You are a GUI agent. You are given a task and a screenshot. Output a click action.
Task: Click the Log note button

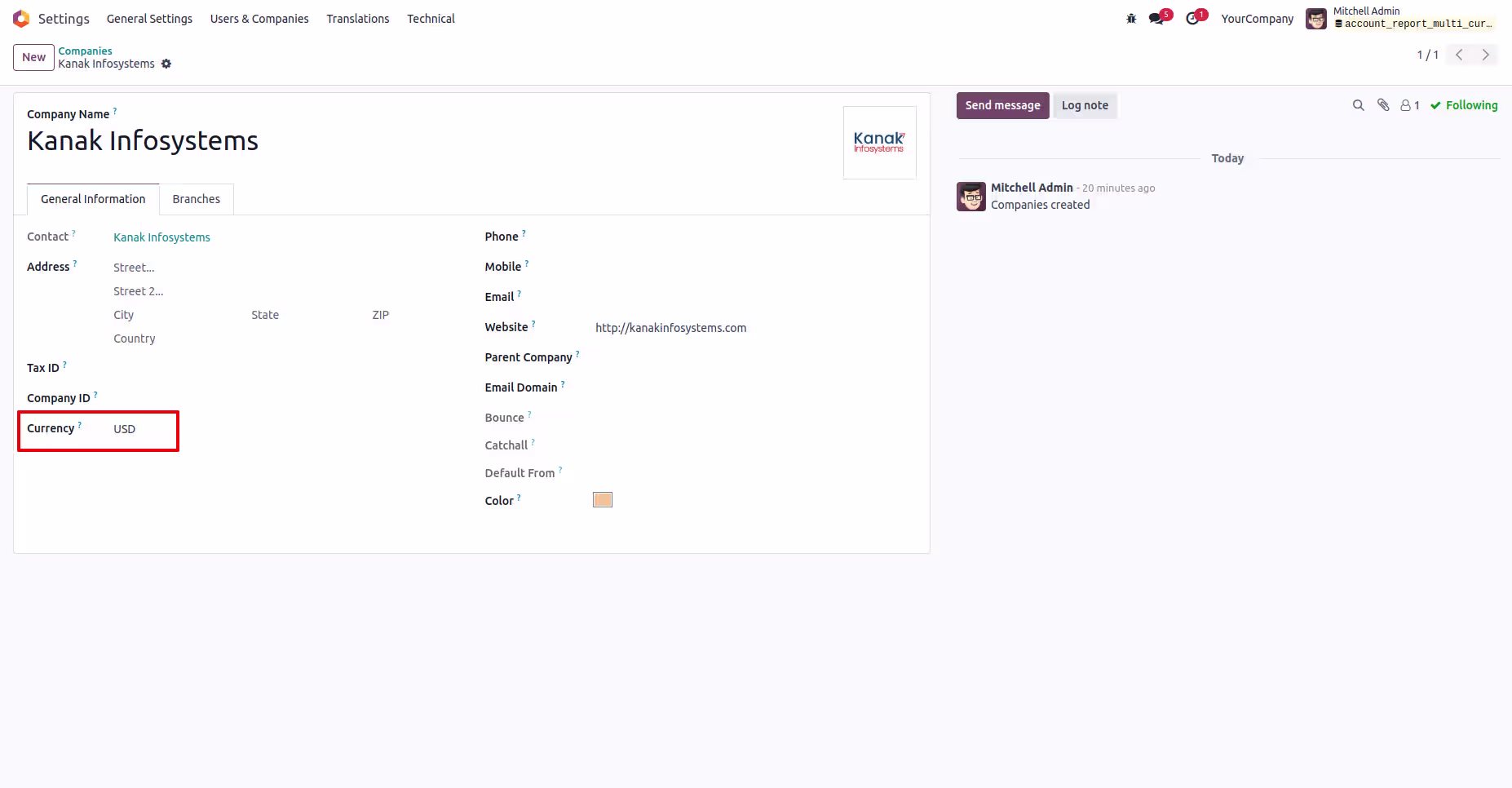1085,105
